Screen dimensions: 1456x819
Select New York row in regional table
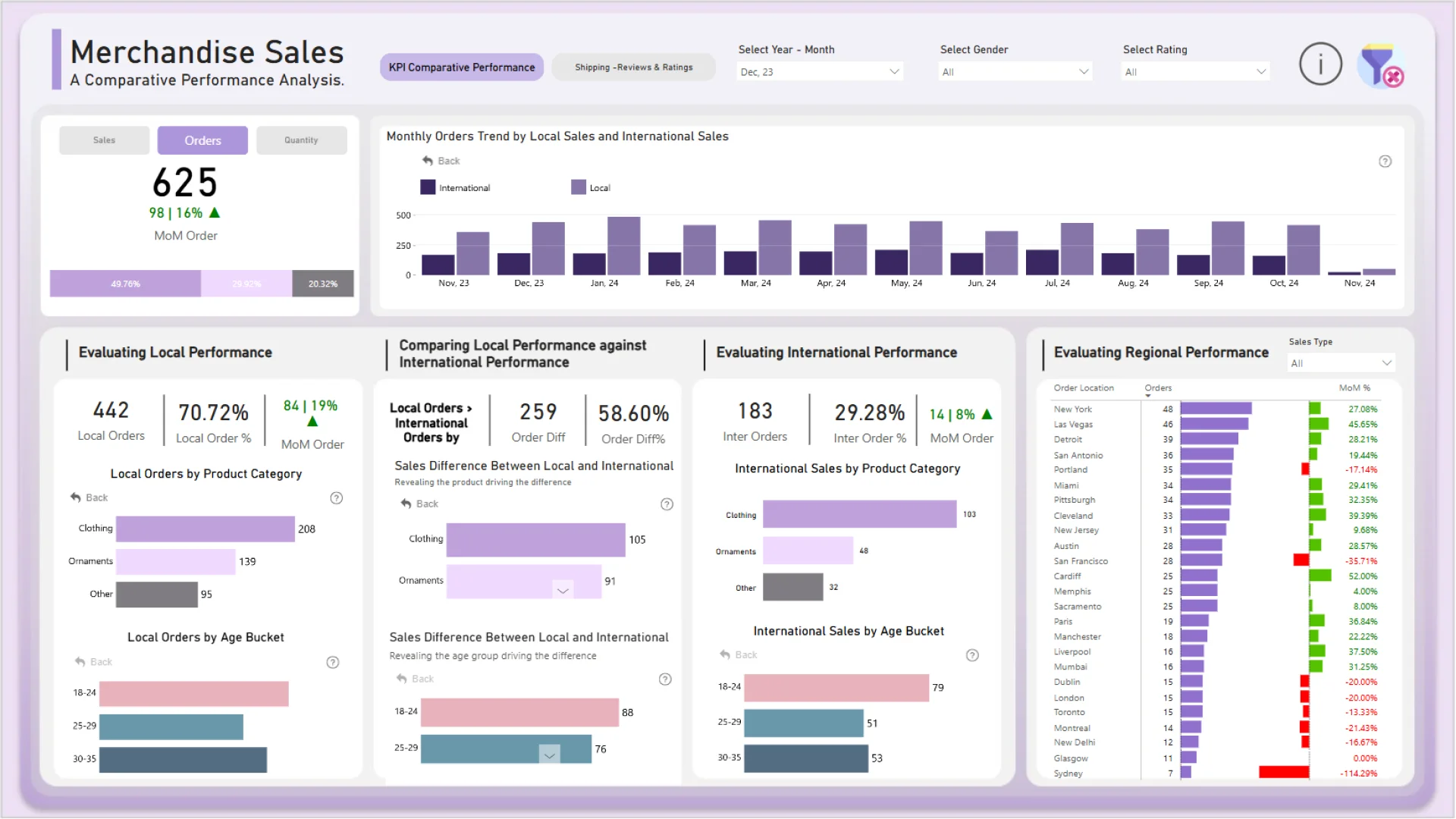pyautogui.click(x=1216, y=409)
